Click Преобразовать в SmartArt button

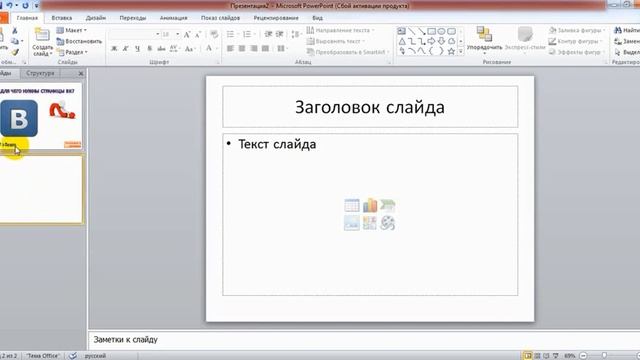click(348, 52)
